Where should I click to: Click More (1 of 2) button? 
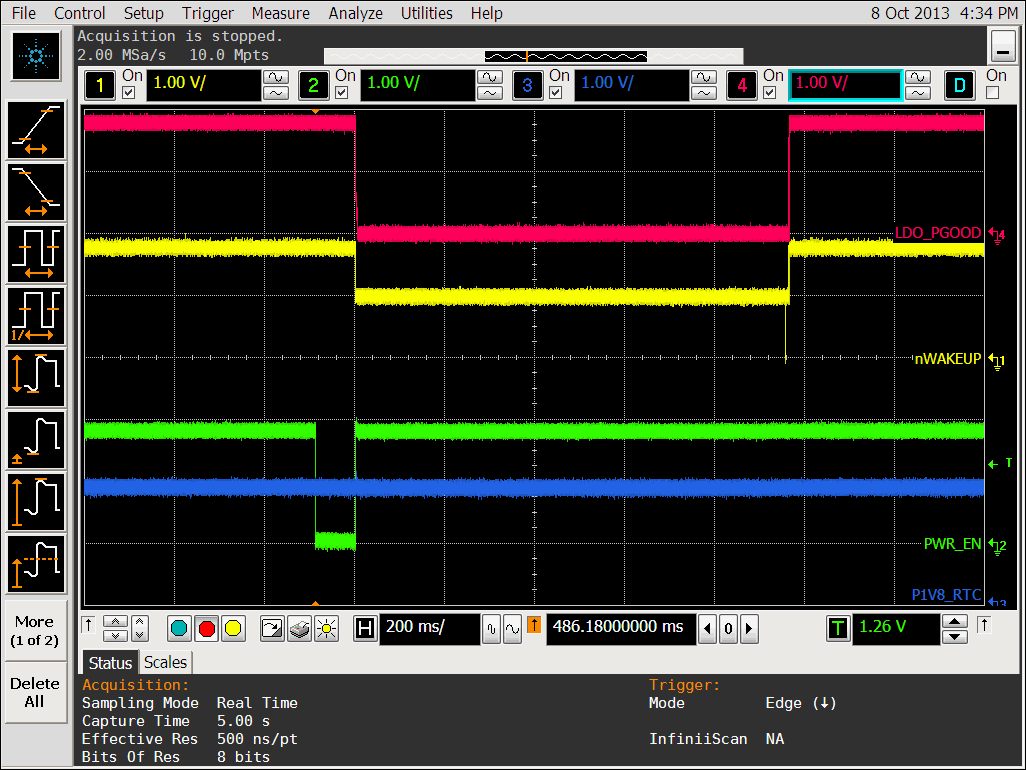tap(35, 631)
